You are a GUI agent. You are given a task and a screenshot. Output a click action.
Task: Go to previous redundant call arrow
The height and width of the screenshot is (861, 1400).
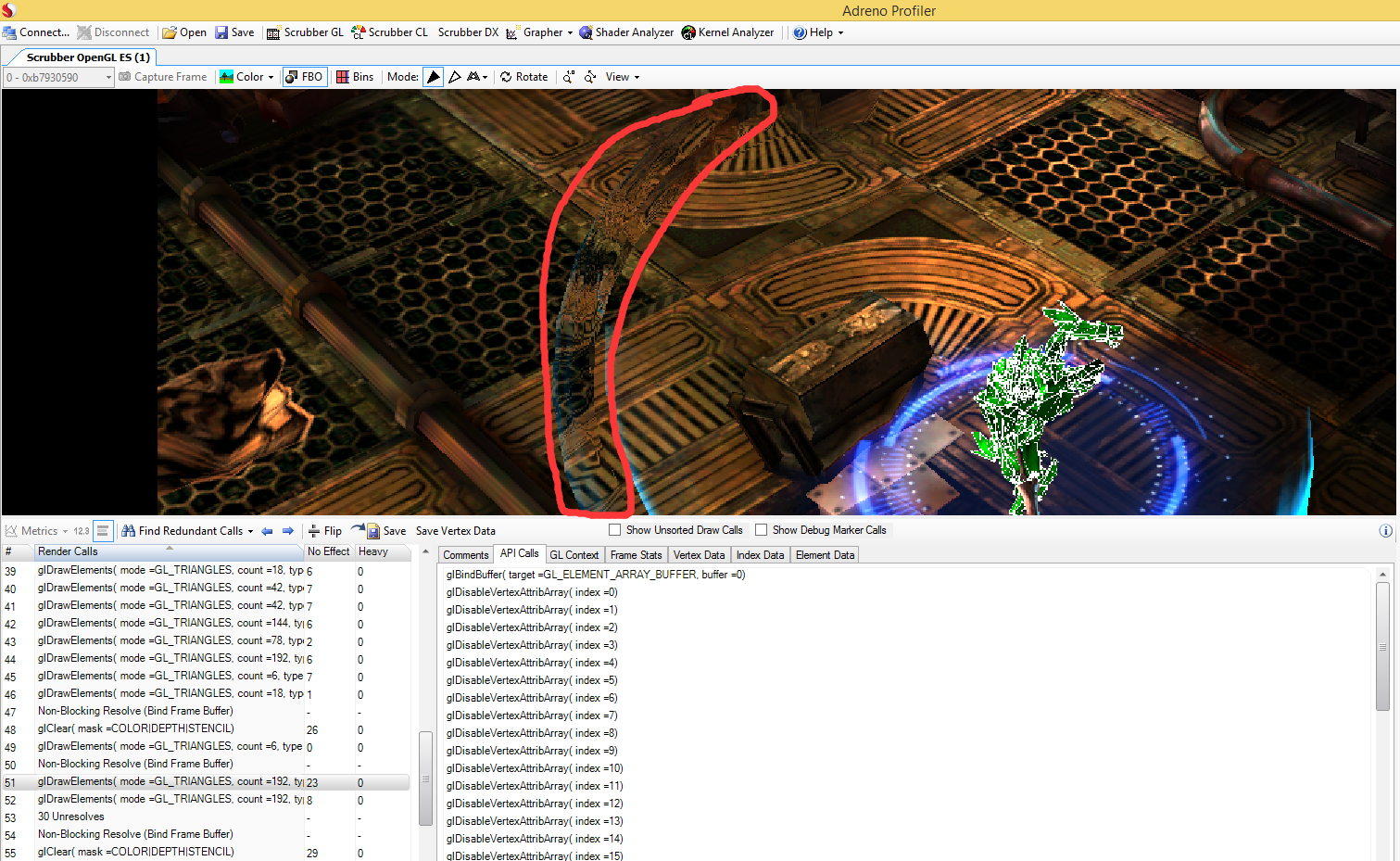pyautogui.click(x=267, y=531)
